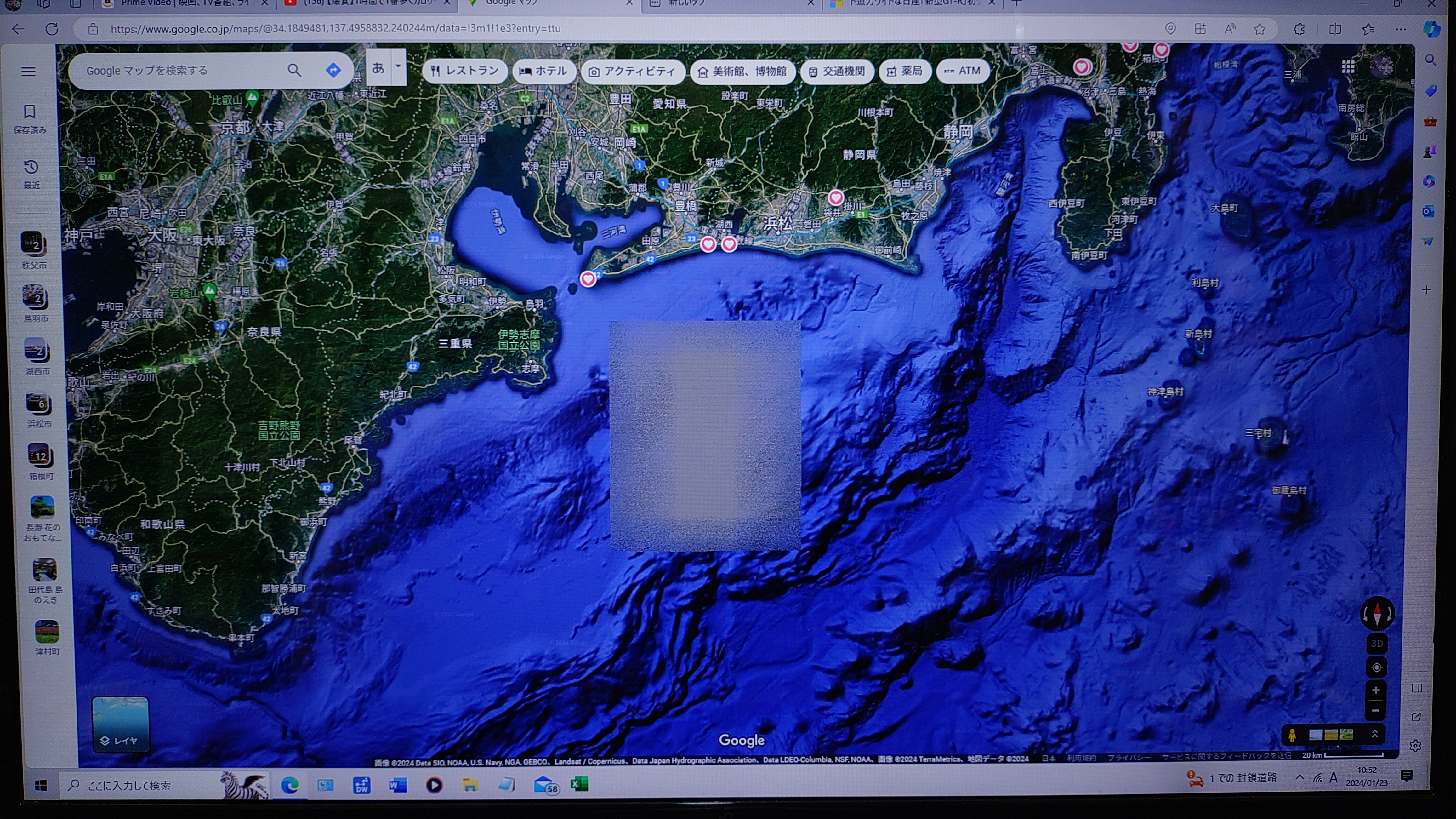Filter map by レストラン chip

tap(465, 71)
